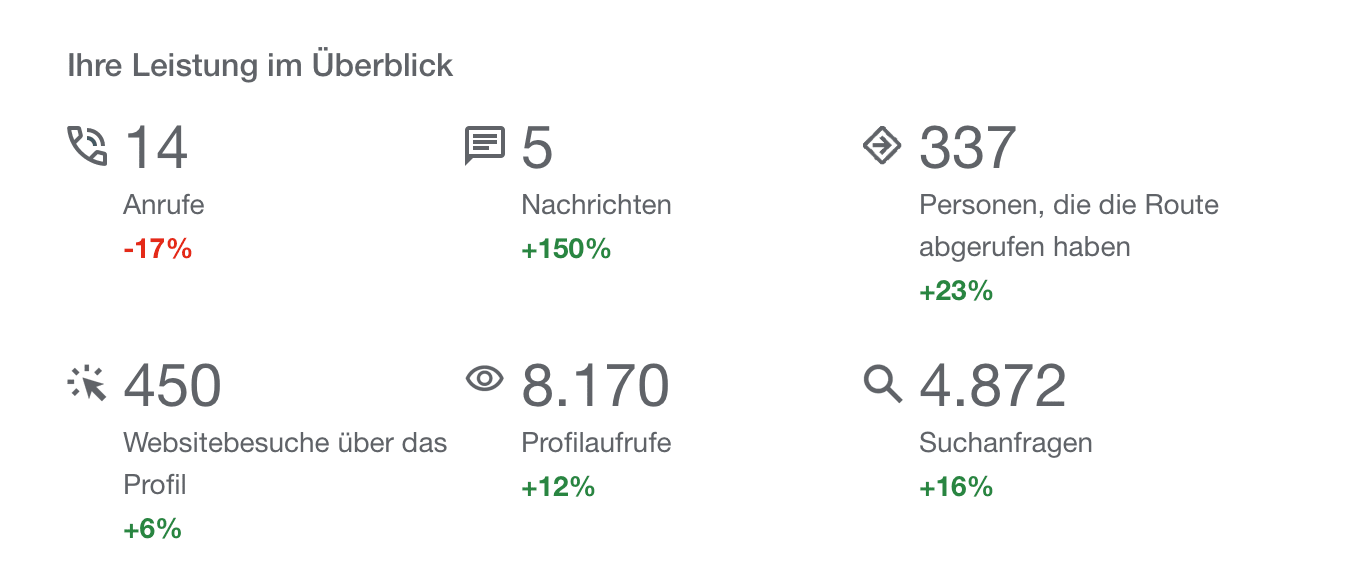
Task: Open the 450 website visits number
Action: click(x=172, y=386)
